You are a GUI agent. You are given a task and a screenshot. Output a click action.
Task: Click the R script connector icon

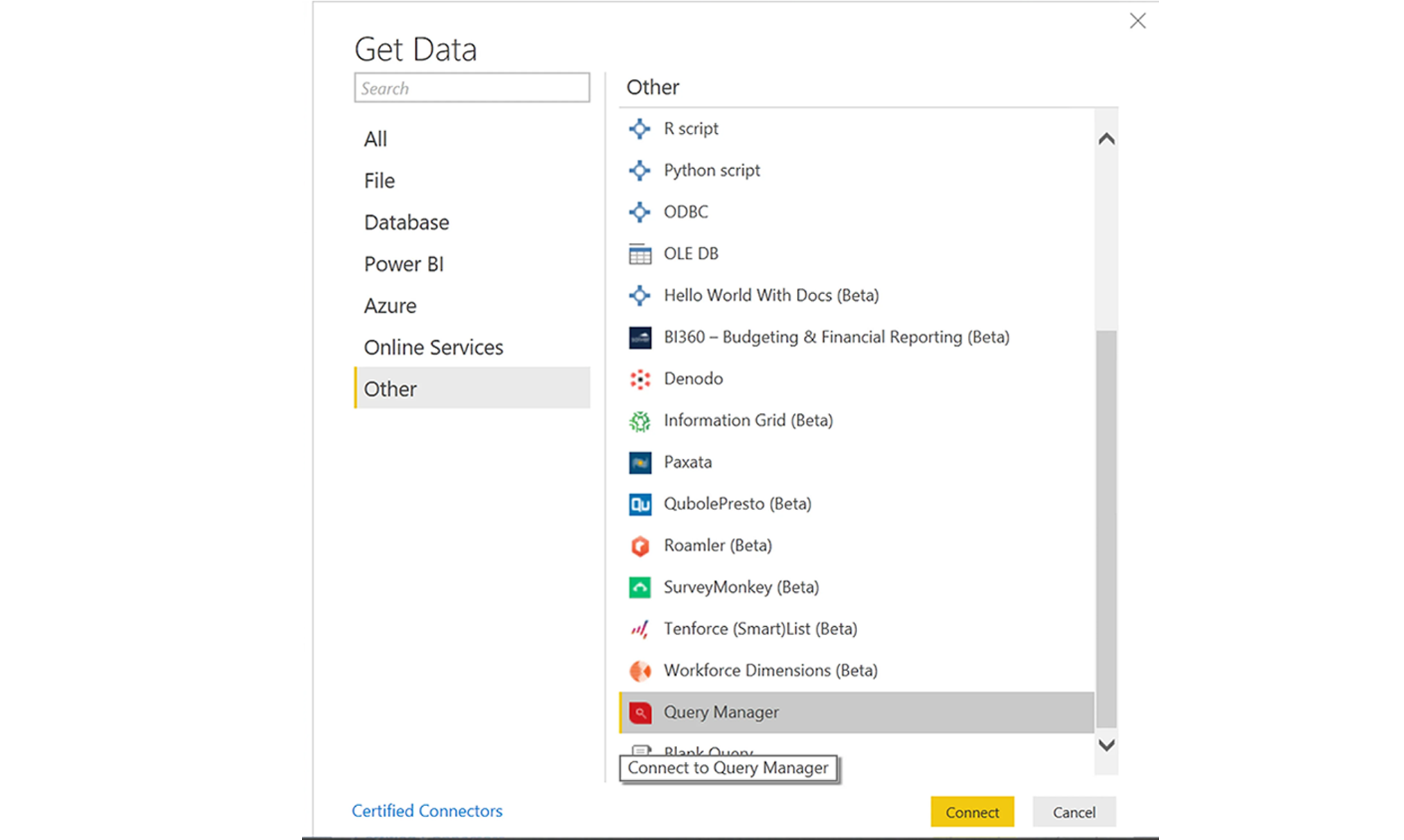pyautogui.click(x=640, y=129)
